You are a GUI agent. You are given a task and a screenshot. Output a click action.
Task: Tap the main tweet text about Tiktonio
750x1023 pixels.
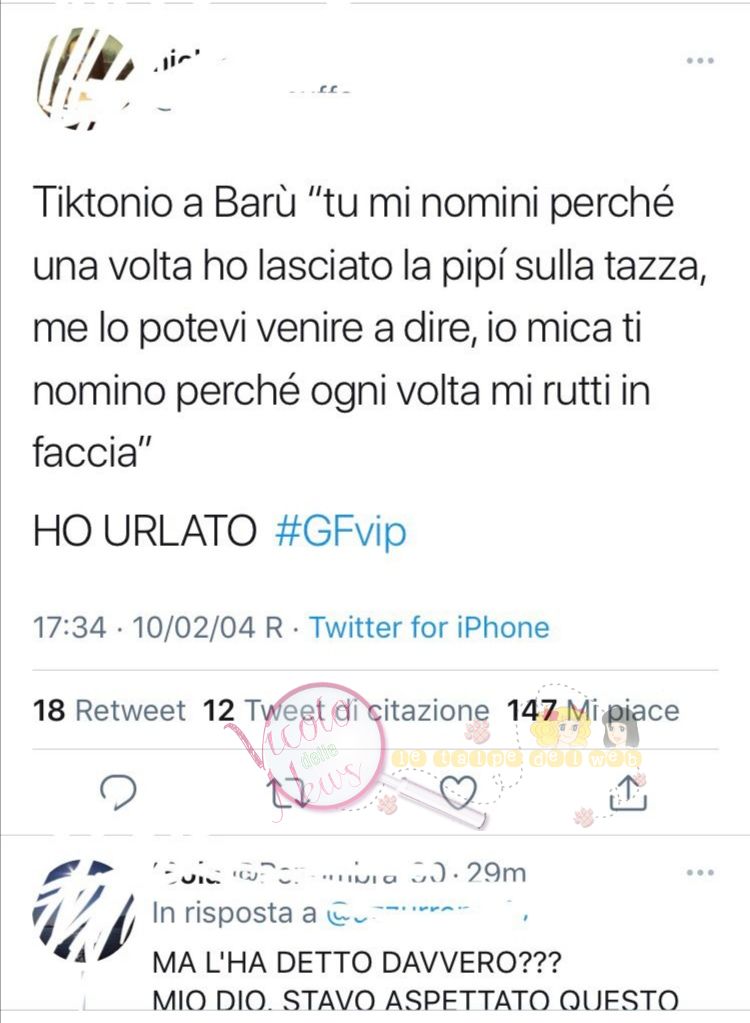tap(370, 328)
